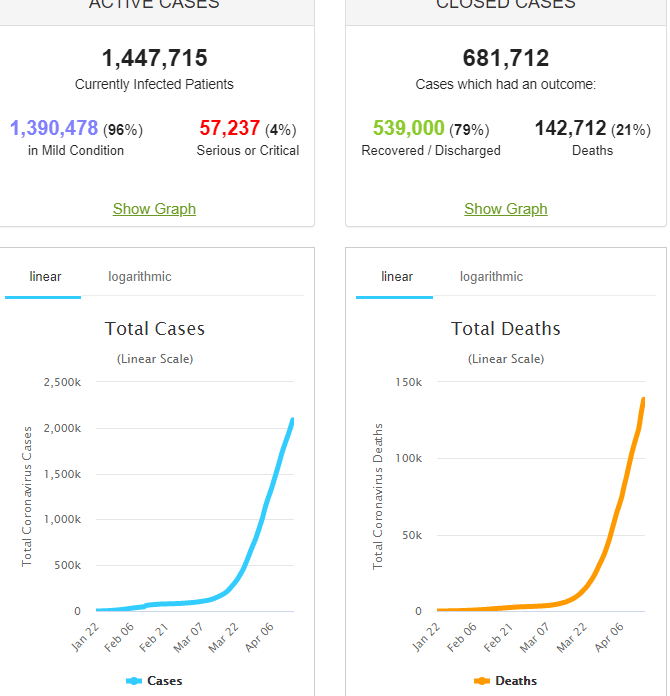Viewport: 670px width, 696px height.
Task: Click Apr 06 label on Total Cases axis
Action: (x=258, y=636)
